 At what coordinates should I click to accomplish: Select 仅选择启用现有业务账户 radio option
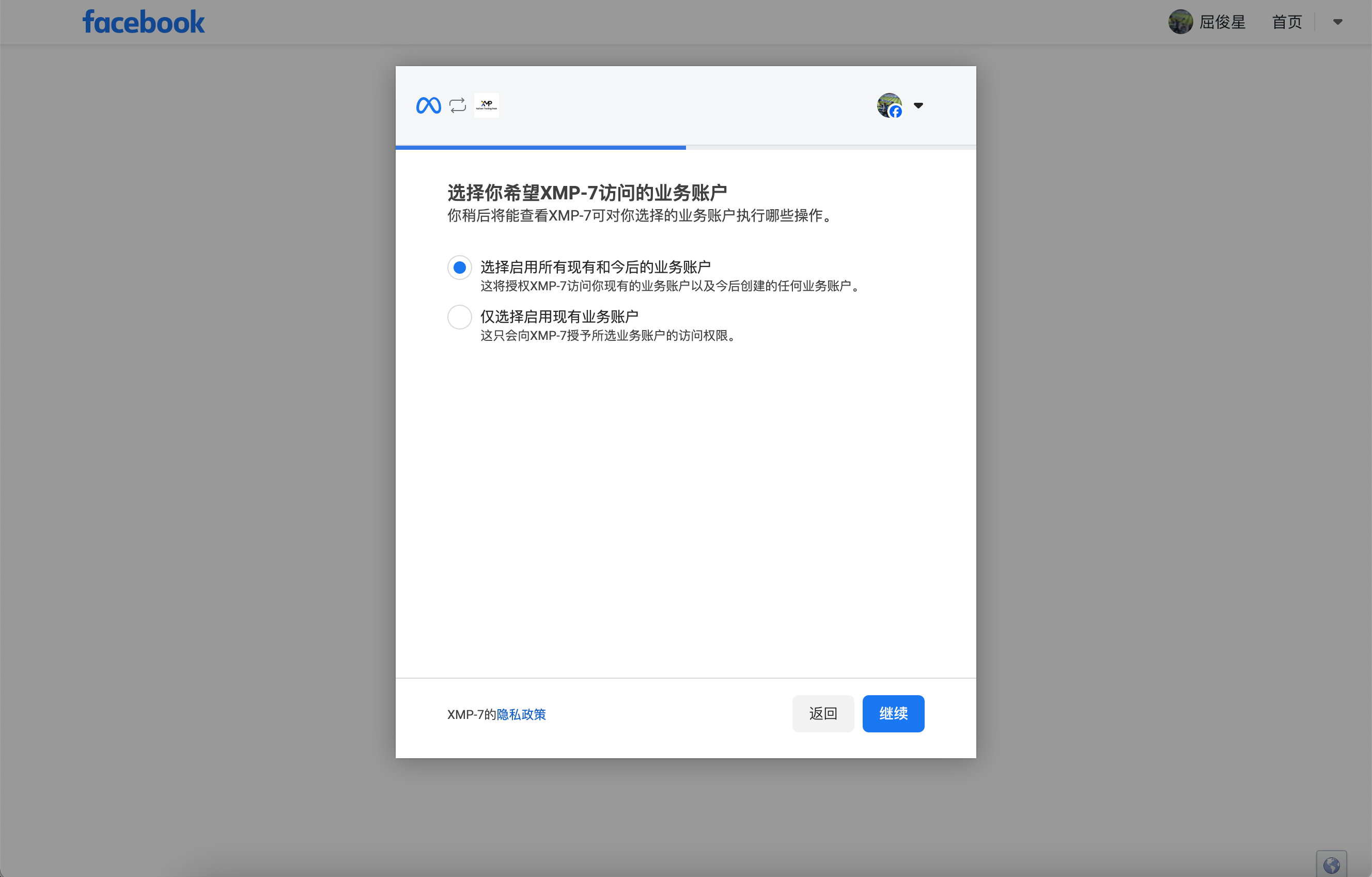(460, 318)
